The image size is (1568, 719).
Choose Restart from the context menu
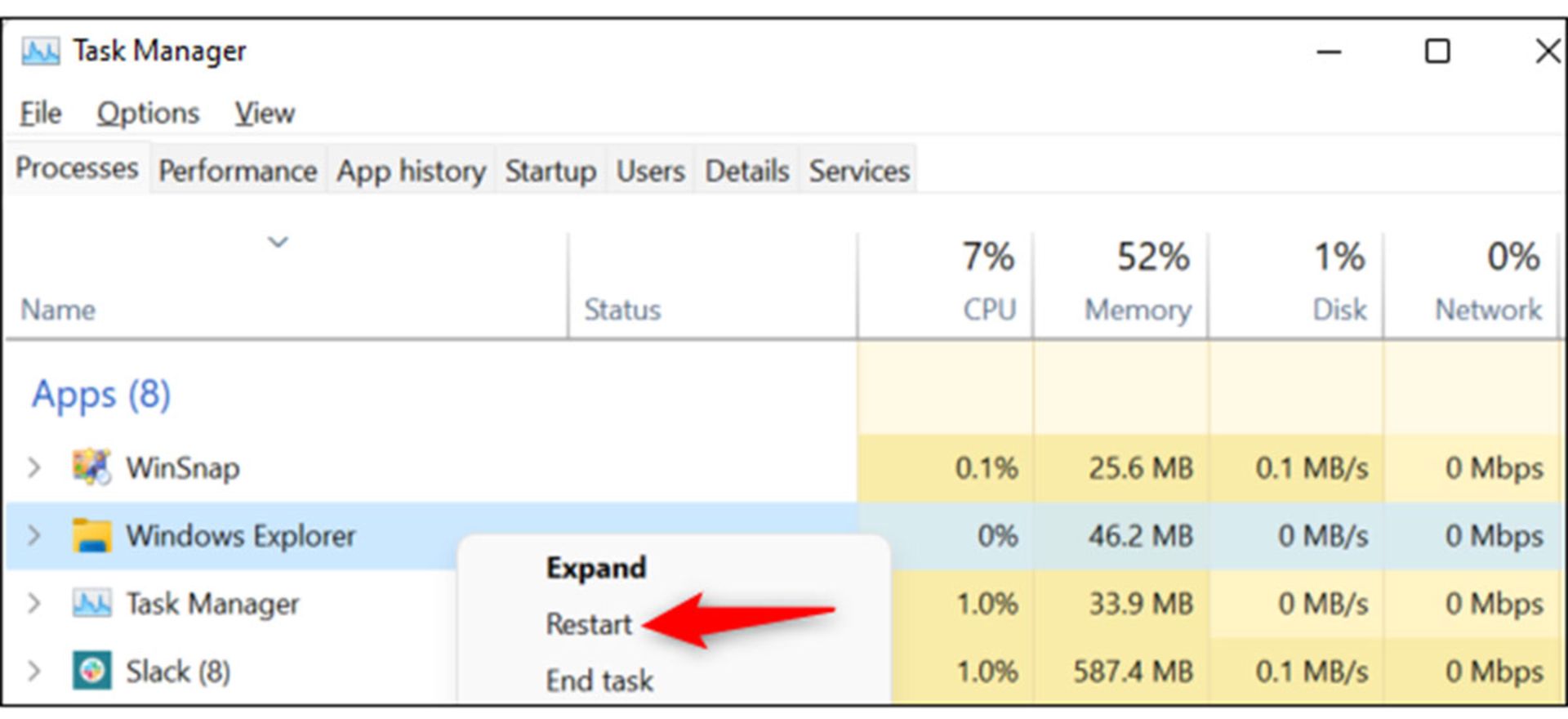[589, 624]
